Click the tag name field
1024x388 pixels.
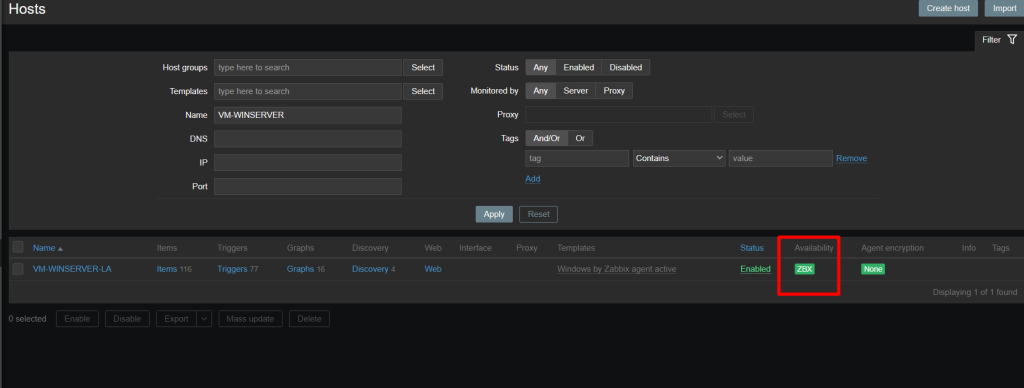(x=577, y=158)
